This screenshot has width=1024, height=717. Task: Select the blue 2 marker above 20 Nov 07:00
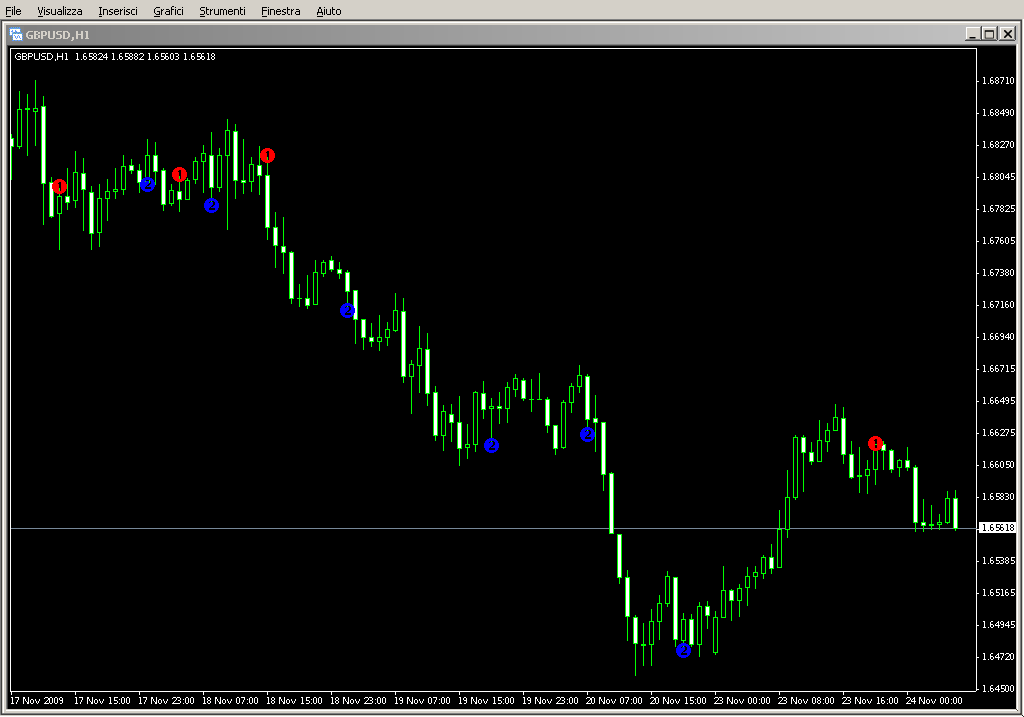click(x=587, y=434)
